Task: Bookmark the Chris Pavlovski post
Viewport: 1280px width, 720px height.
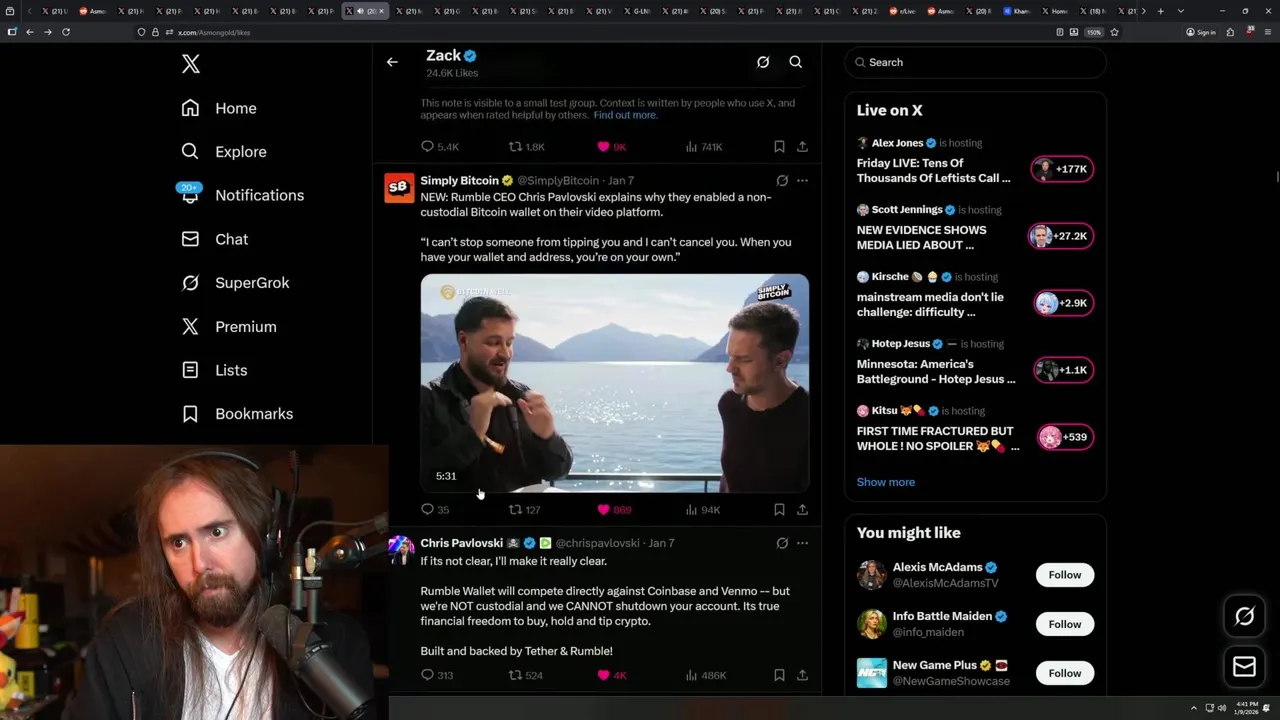Action: click(779, 675)
